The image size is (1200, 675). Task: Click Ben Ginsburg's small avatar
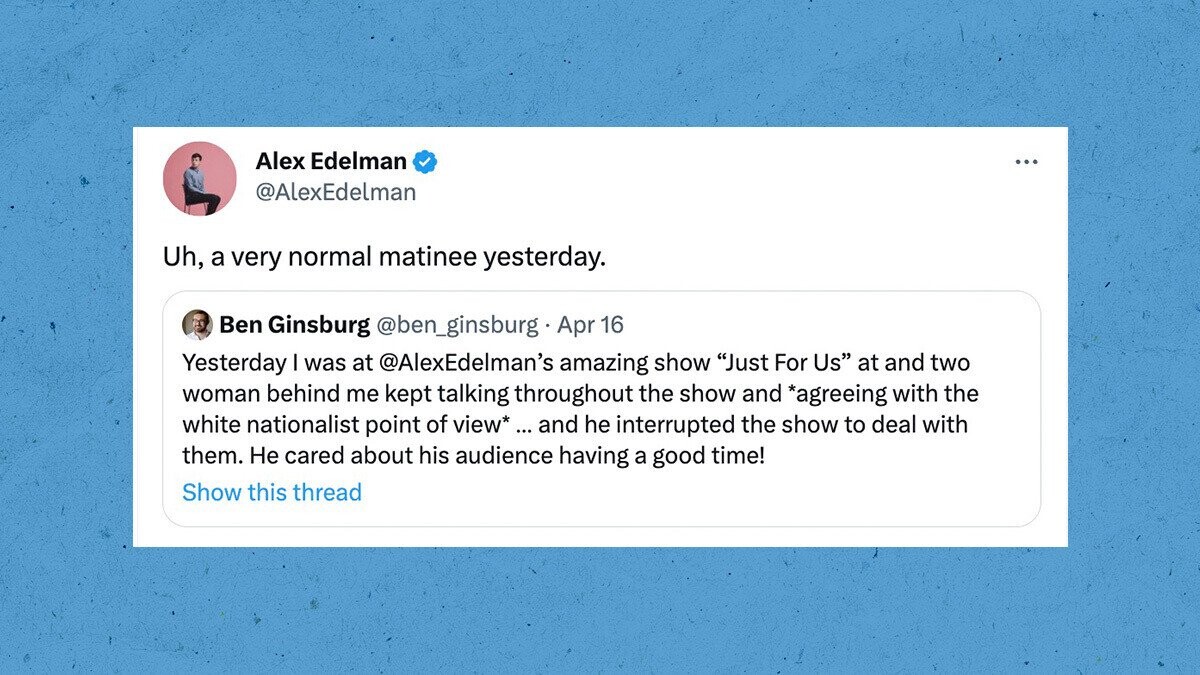tap(197, 325)
